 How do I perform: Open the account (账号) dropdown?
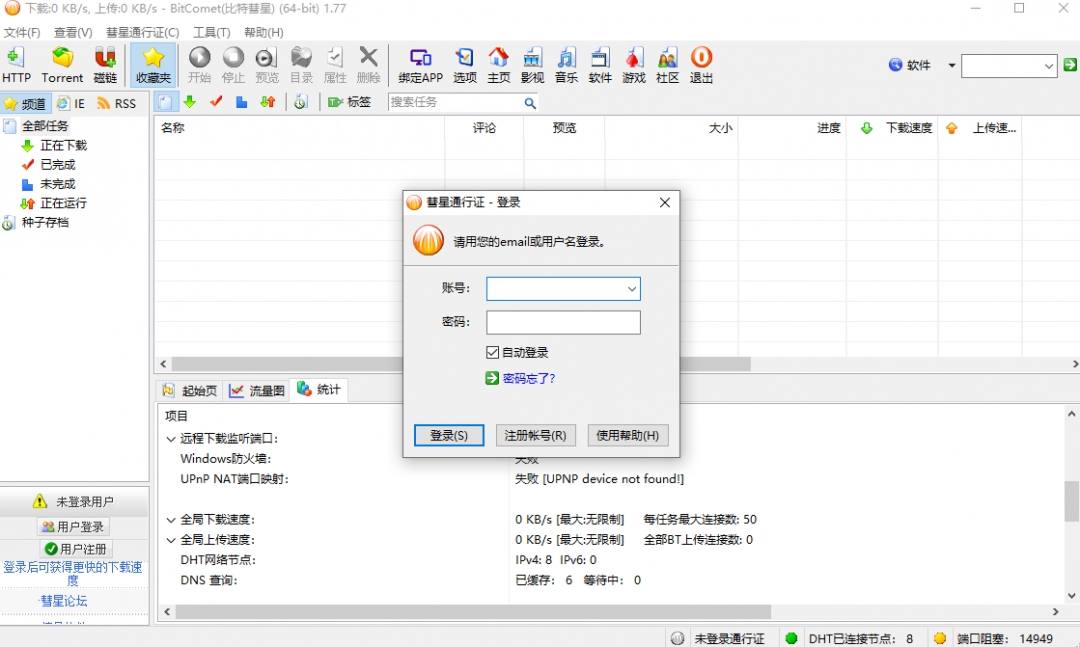[x=631, y=289]
